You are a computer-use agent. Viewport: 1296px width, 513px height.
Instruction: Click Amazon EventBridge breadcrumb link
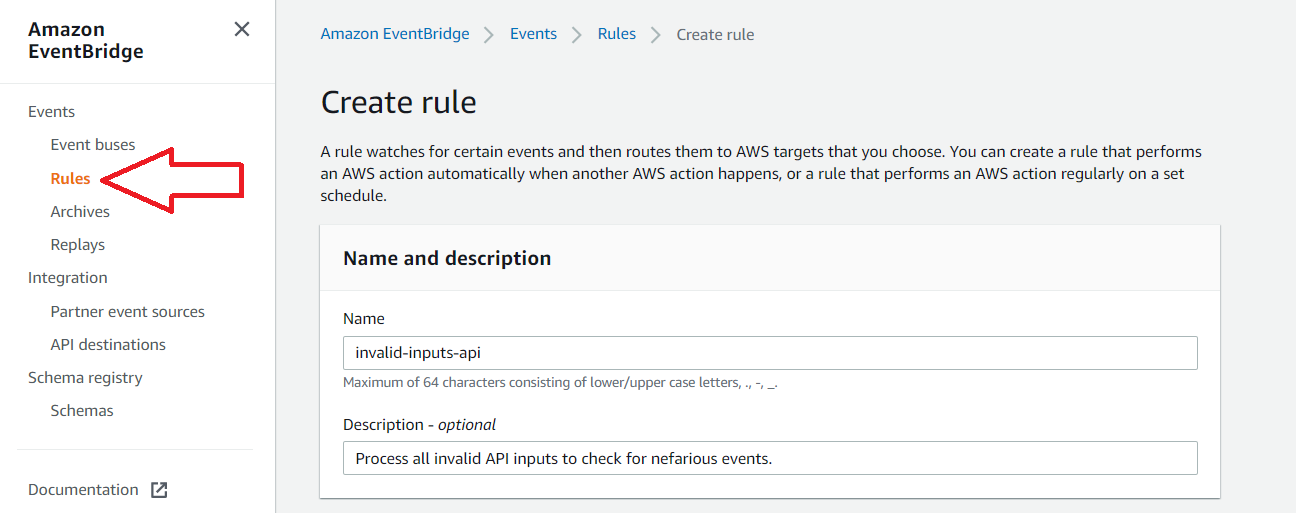pos(395,34)
